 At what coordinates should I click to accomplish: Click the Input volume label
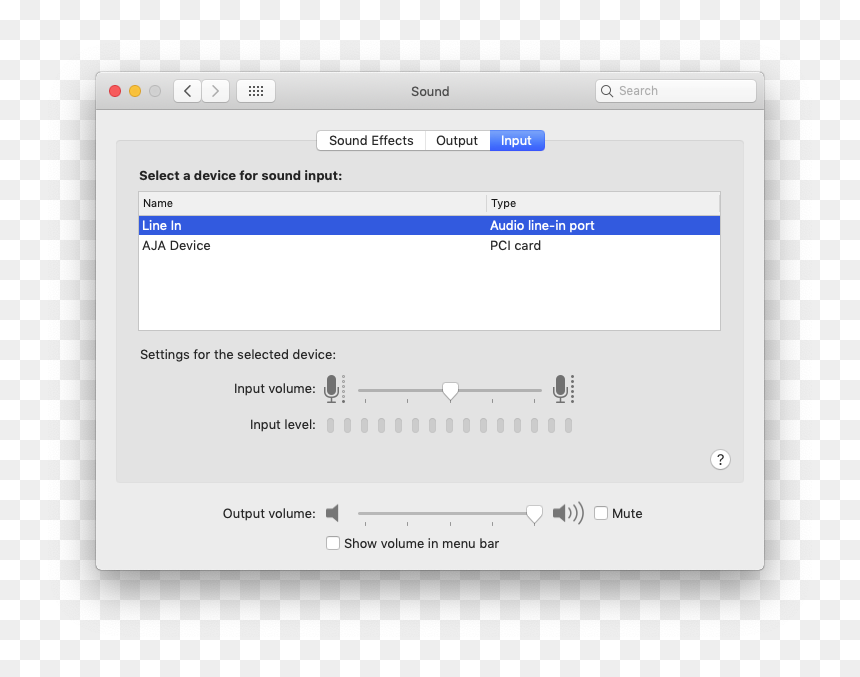coord(274,388)
